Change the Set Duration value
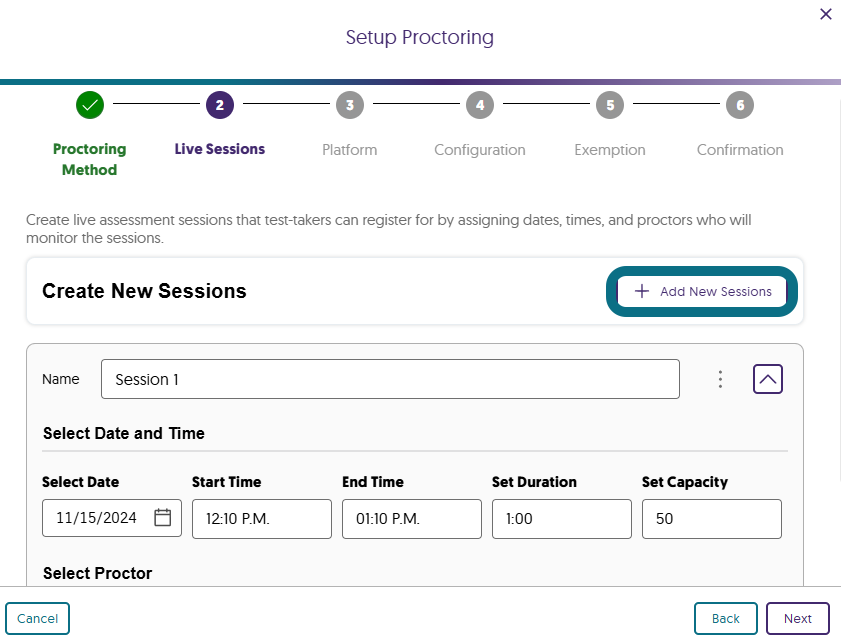Viewport: 841px width, 641px height. tap(561, 518)
